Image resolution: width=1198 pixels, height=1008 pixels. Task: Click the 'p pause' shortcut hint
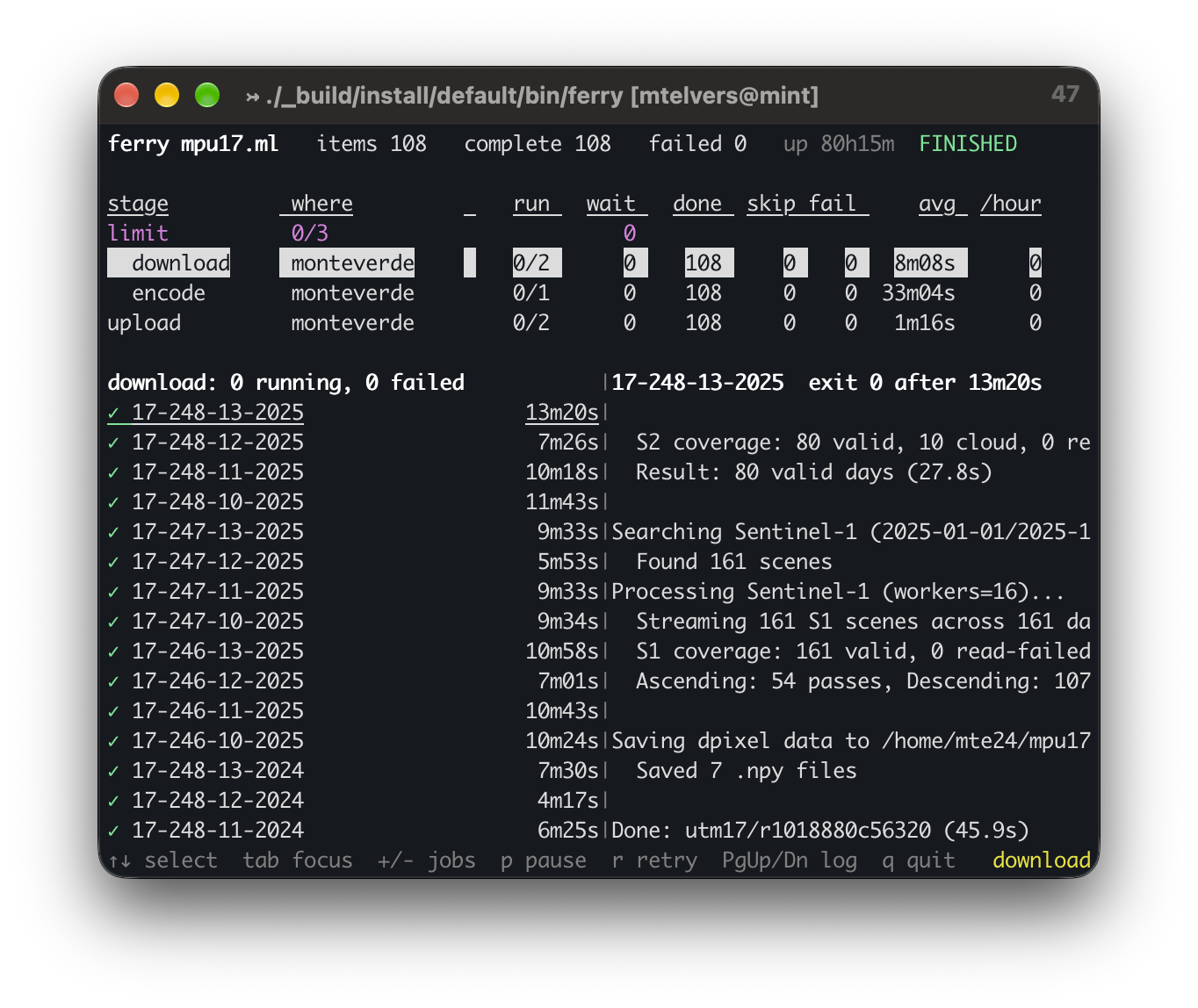coord(544,860)
